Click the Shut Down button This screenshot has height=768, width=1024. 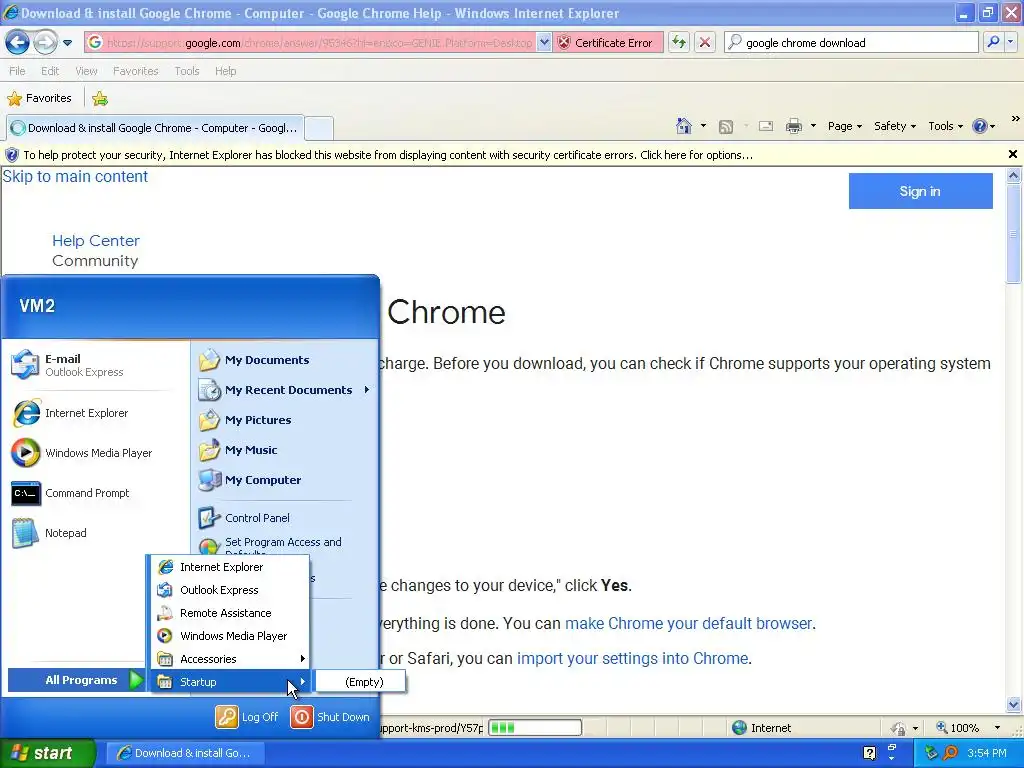point(330,717)
